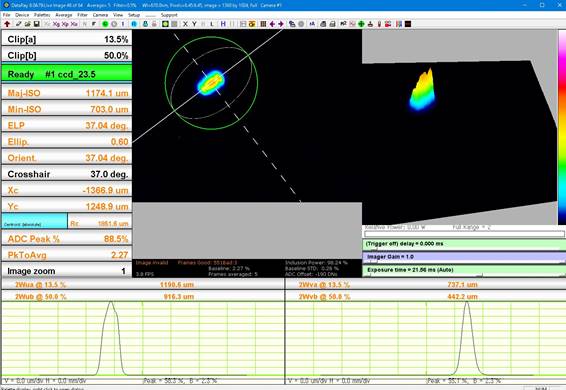566x390 pixels.
Task: Toggle the Xg centroid toolbar button
Action: click(56, 24)
